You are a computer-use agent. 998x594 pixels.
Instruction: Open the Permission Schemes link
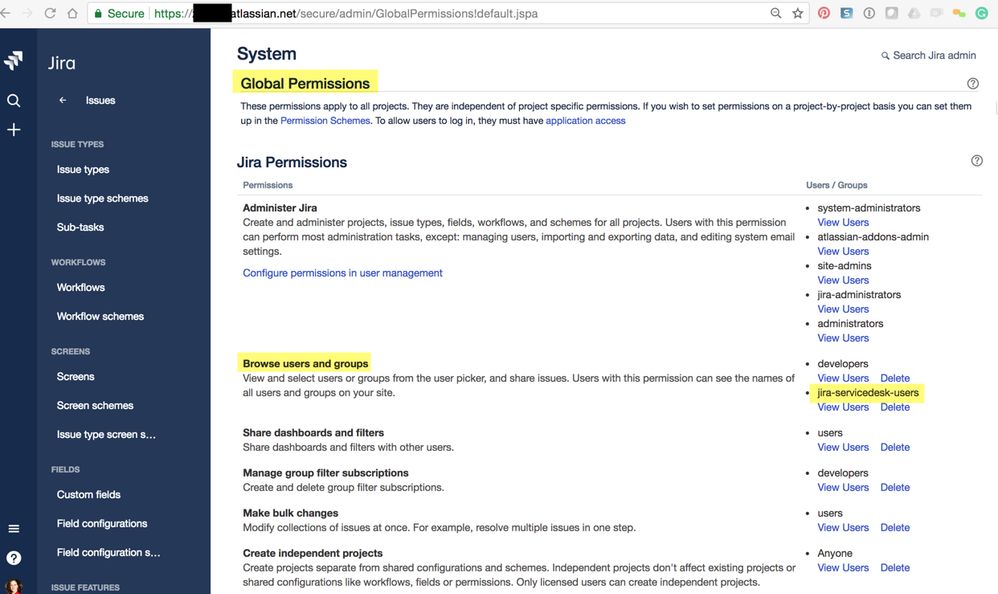coord(325,120)
